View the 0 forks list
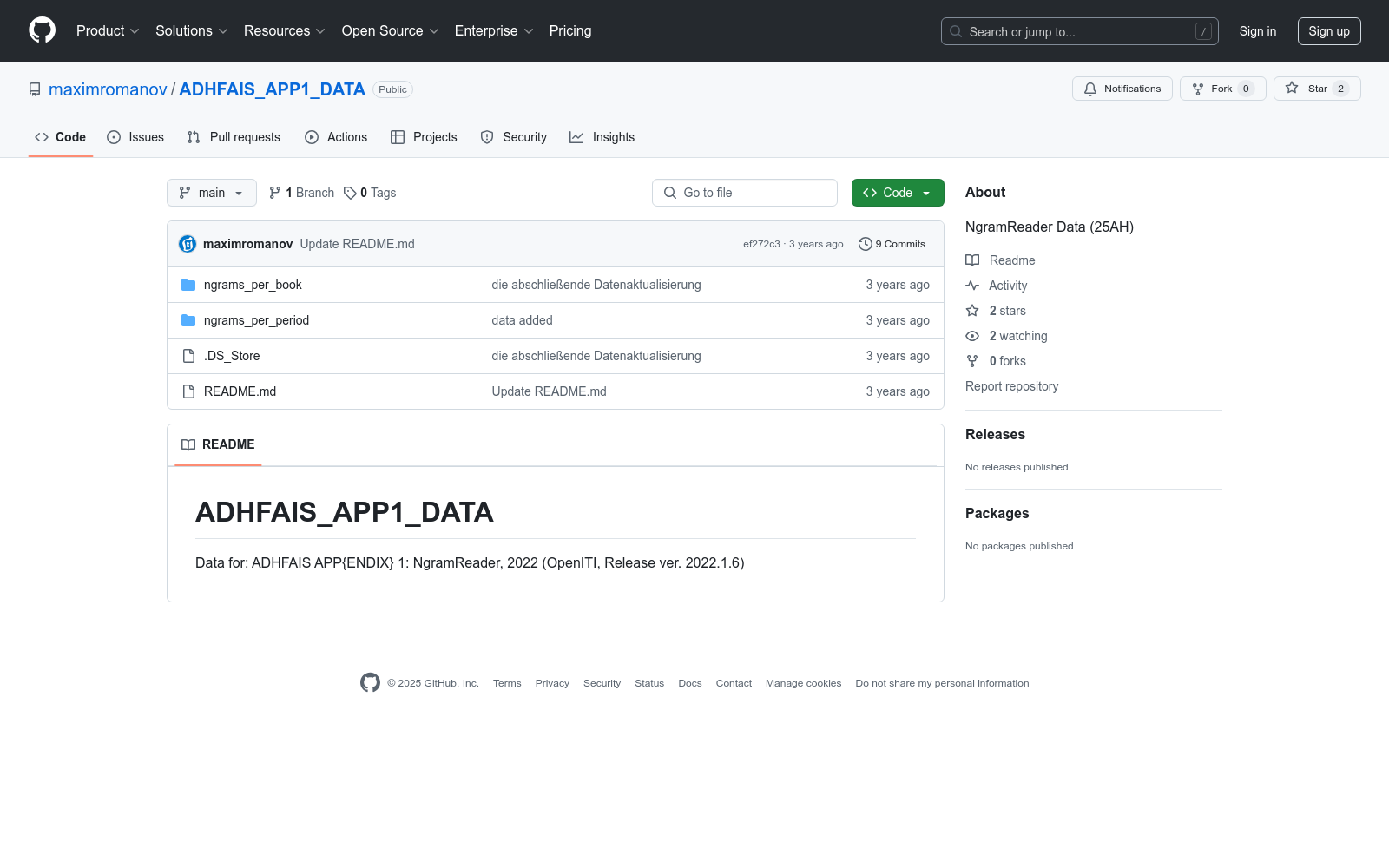1389x868 pixels. [x=996, y=361]
